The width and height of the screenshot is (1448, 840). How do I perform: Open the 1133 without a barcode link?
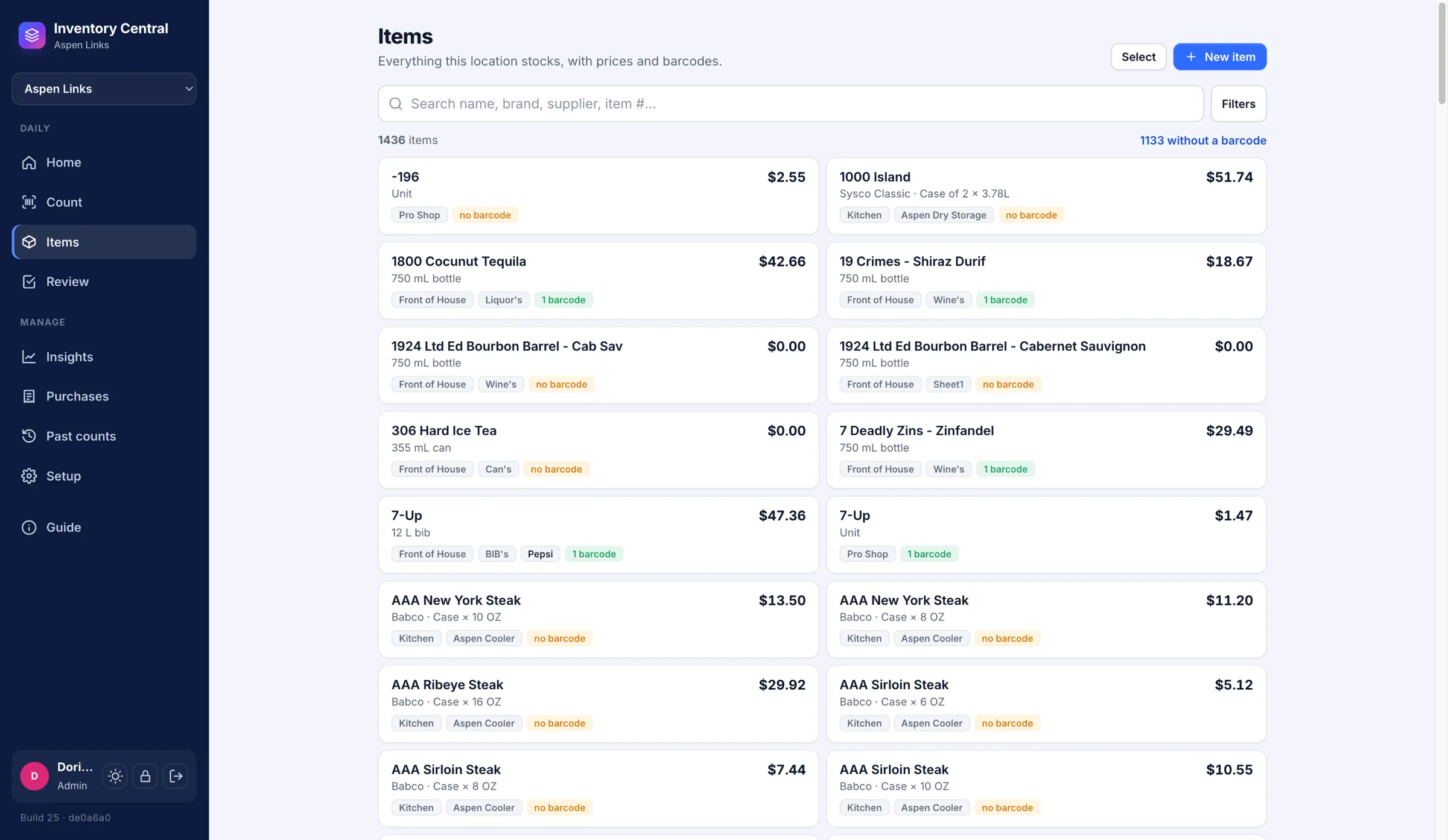(1202, 140)
